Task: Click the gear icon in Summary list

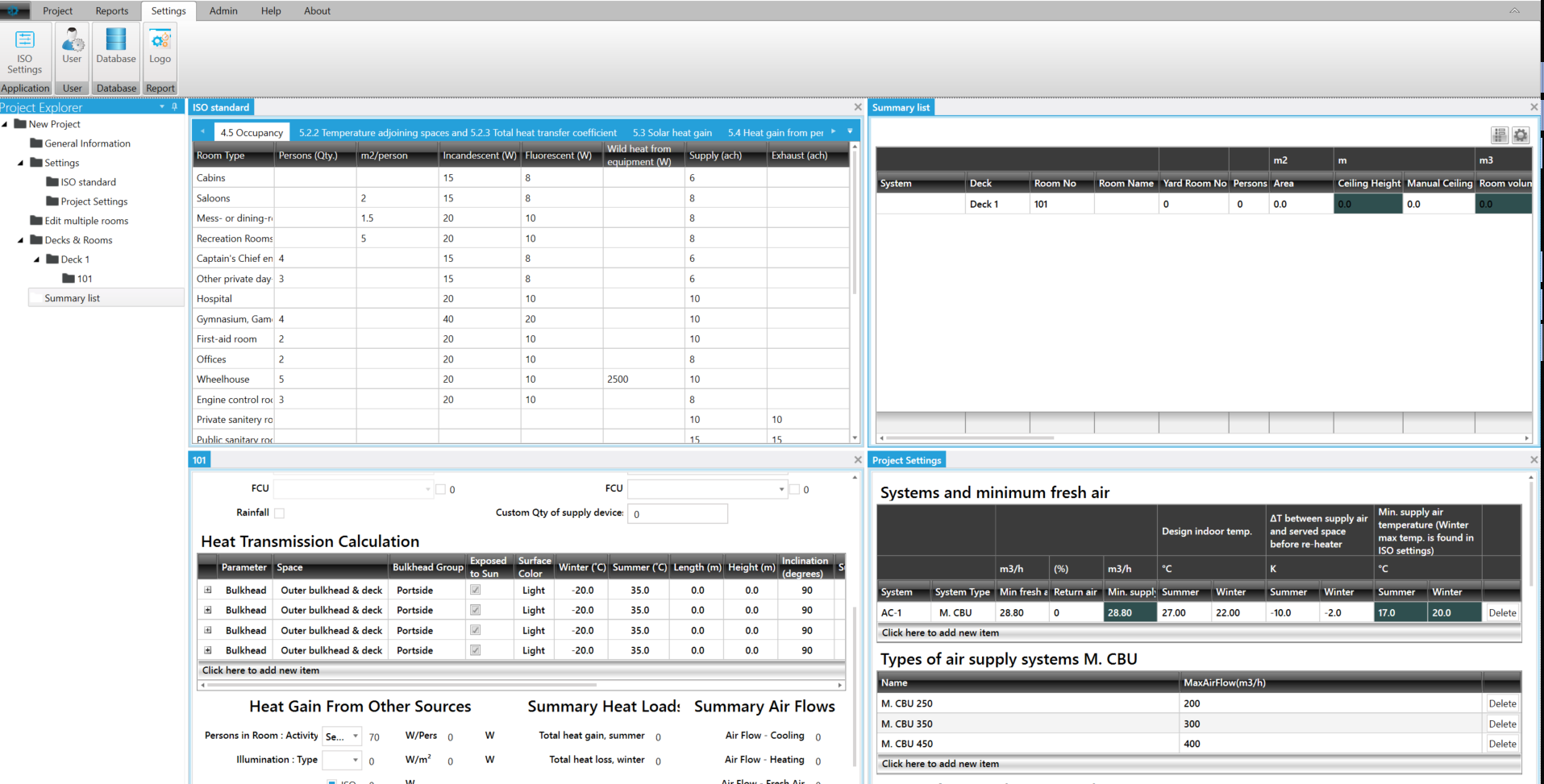Action: tap(1521, 135)
